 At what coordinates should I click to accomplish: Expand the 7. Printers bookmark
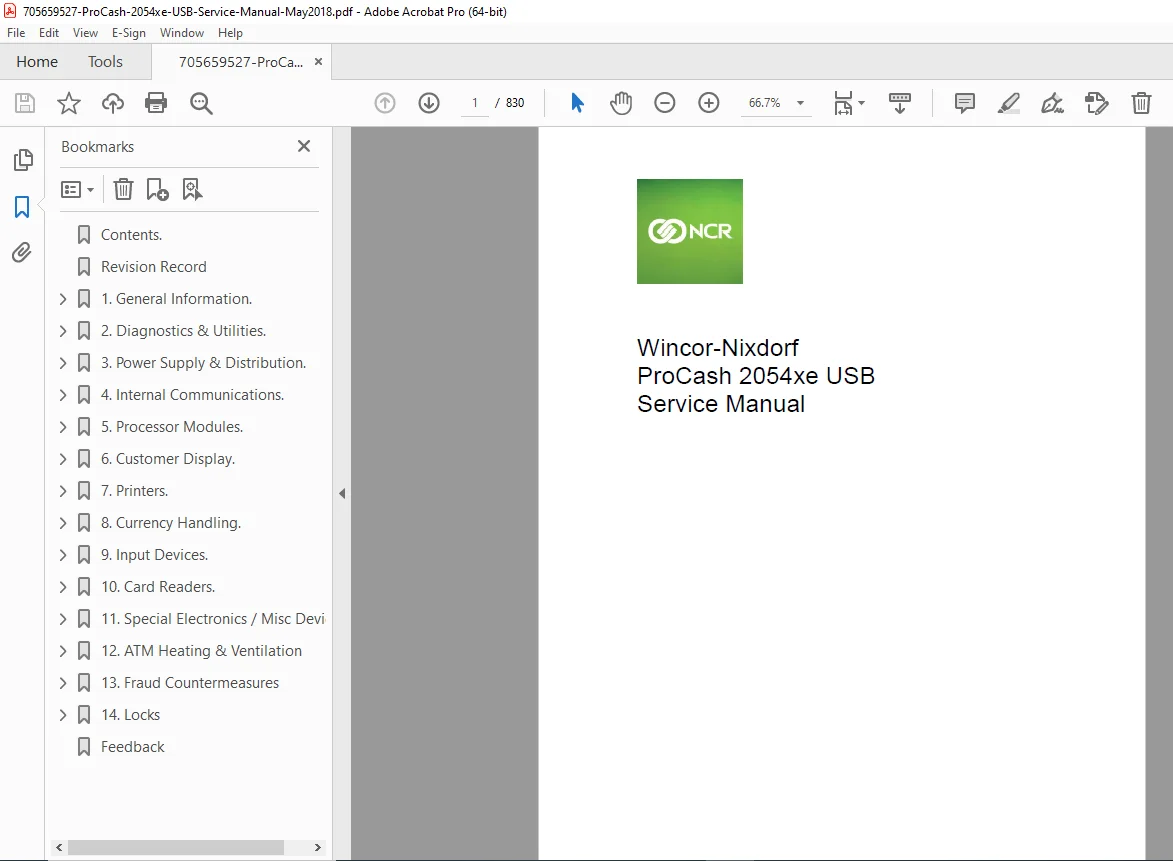pyautogui.click(x=63, y=491)
